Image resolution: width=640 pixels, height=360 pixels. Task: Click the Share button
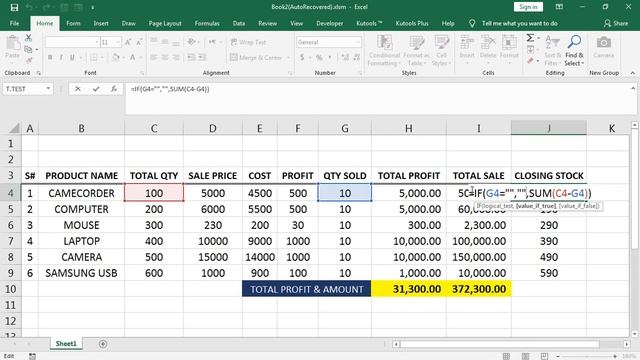pos(616,24)
